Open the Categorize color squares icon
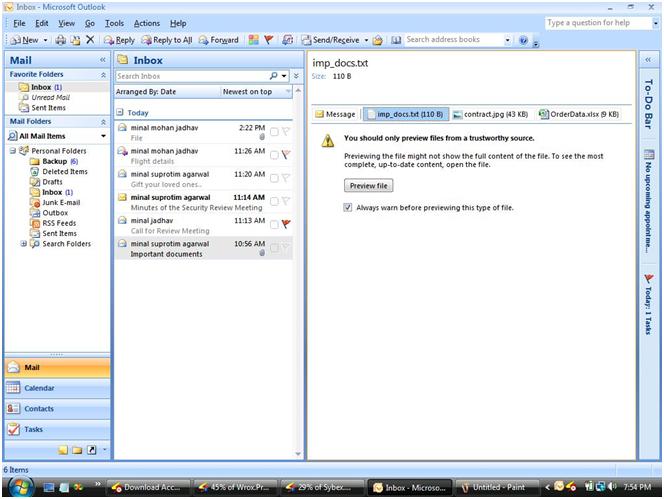This screenshot has width=664, height=499. tap(253, 40)
